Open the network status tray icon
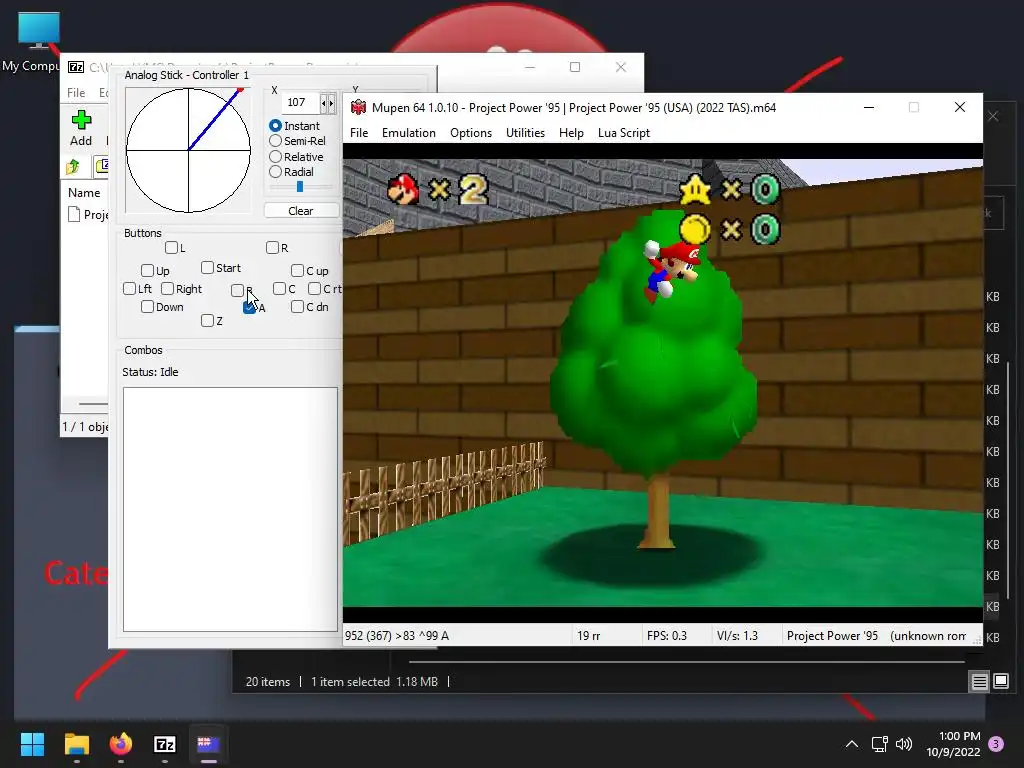Image resolution: width=1024 pixels, height=768 pixels. pos(879,744)
